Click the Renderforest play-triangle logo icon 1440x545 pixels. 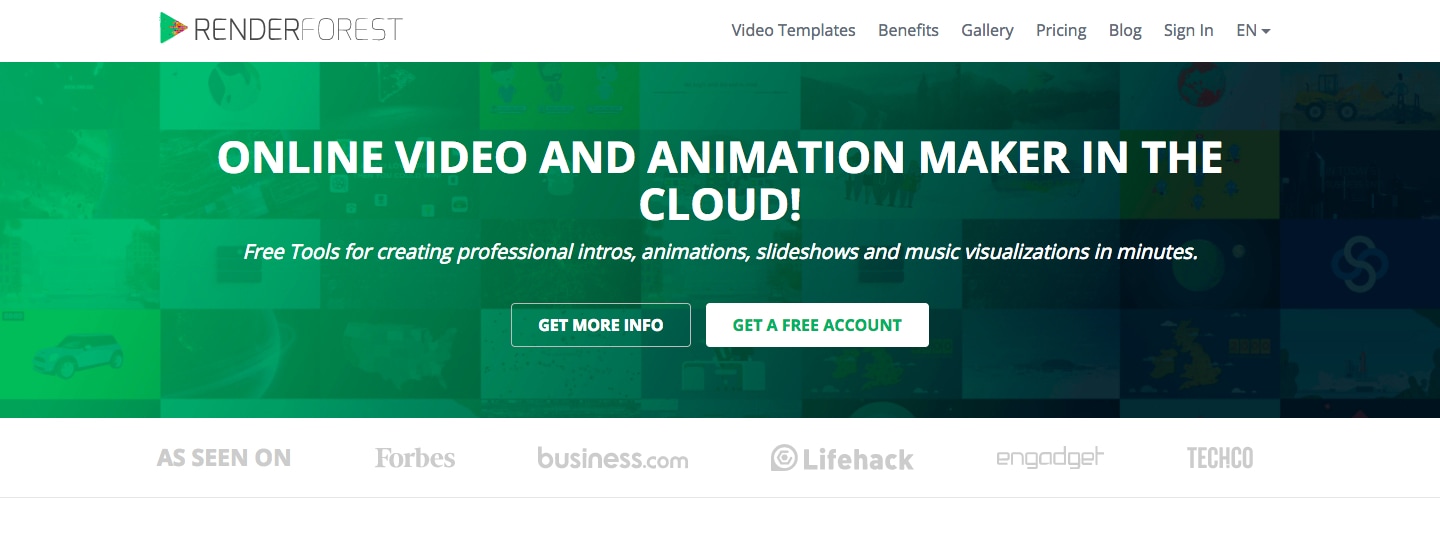pyautogui.click(x=173, y=28)
